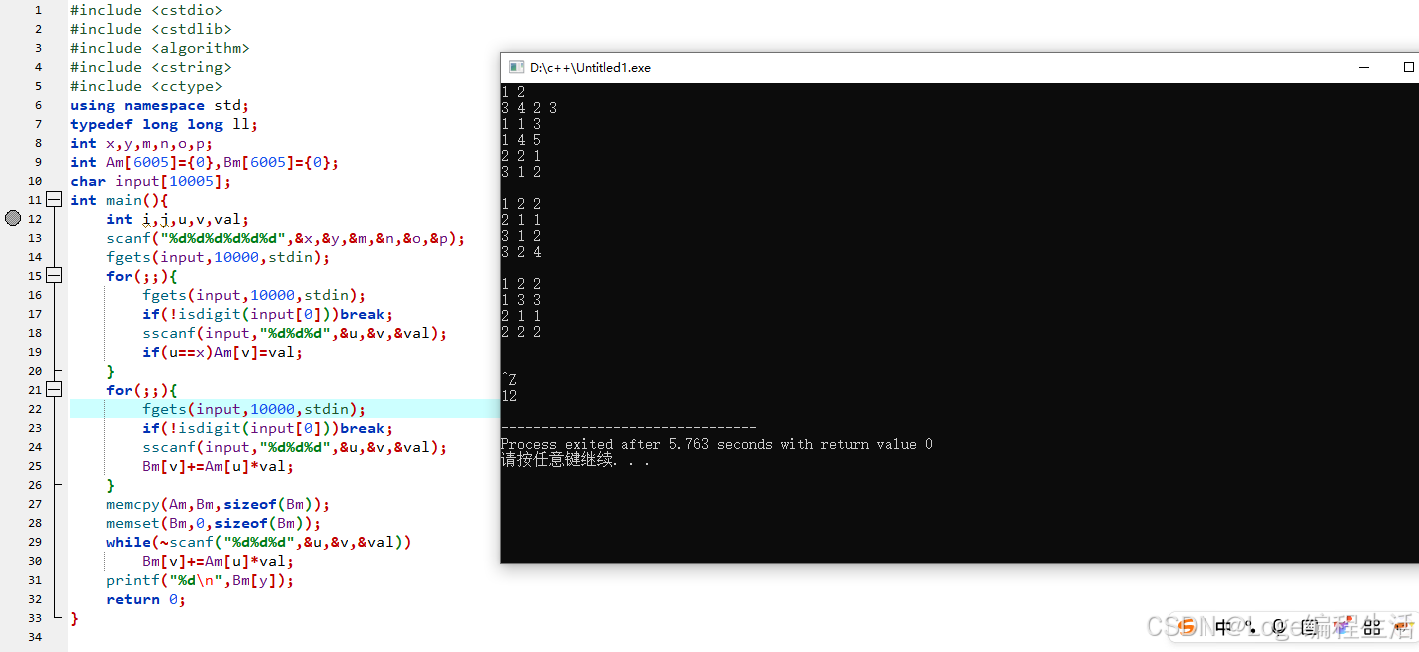The image size is (1419, 652).
Task: Toggle the breakpoint marker on line 12
Action: pyautogui.click(x=13, y=219)
